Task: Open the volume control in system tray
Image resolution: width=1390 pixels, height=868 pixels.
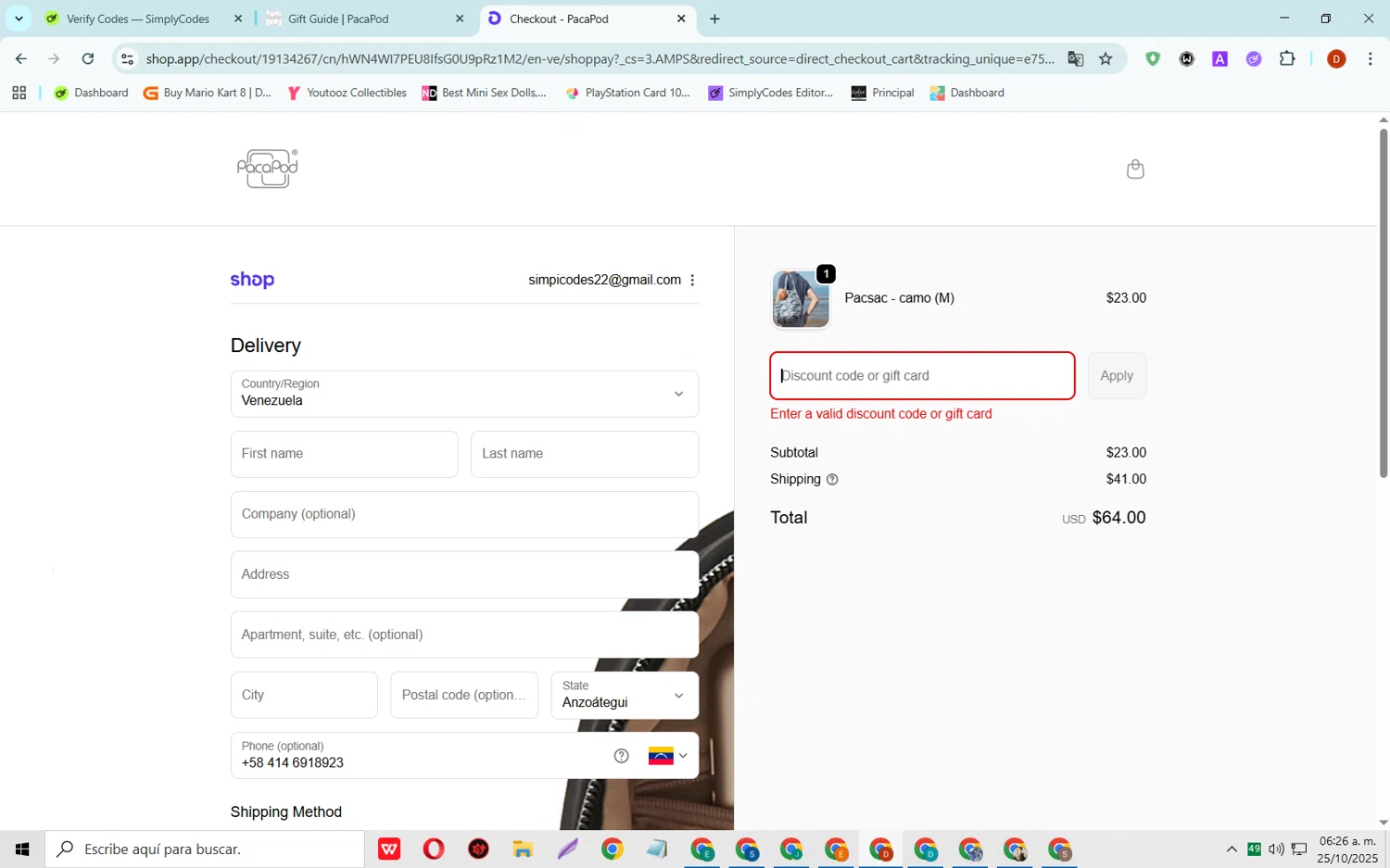Action: pos(1276,849)
